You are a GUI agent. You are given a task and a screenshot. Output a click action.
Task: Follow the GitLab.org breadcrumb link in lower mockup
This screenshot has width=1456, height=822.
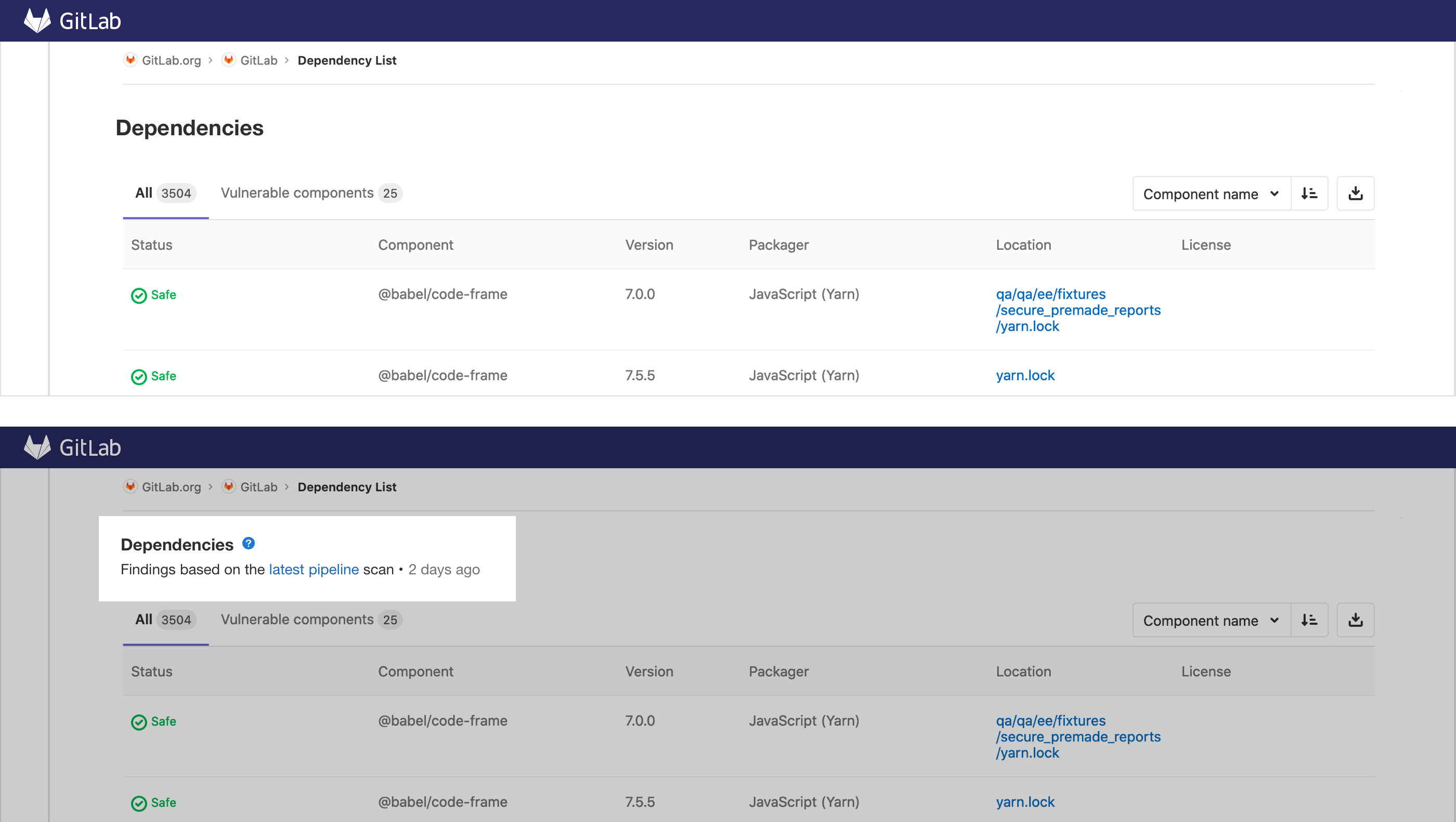pyautogui.click(x=171, y=487)
